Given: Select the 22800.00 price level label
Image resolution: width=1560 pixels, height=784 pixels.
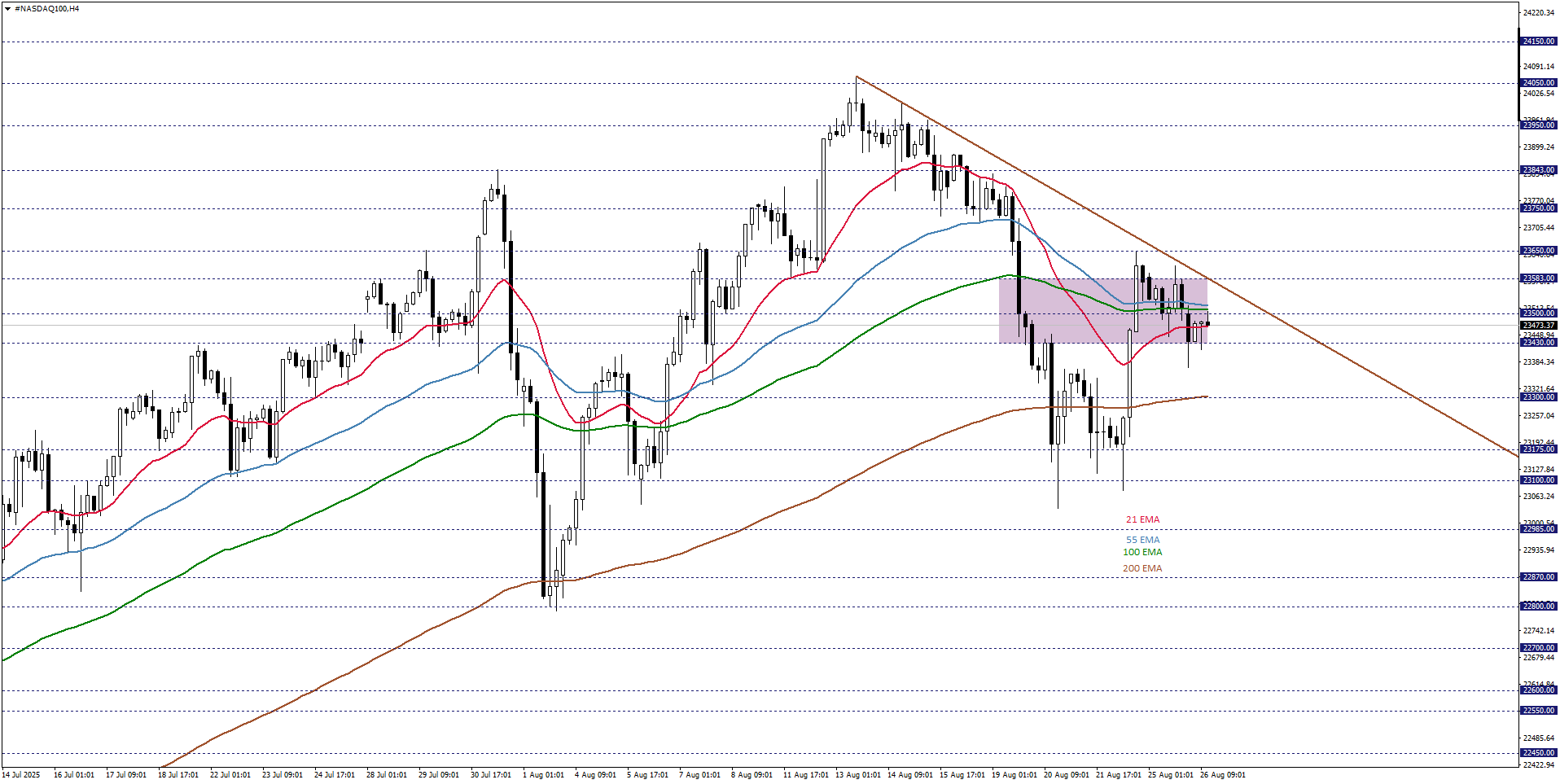Looking at the screenshot, I should (1538, 607).
